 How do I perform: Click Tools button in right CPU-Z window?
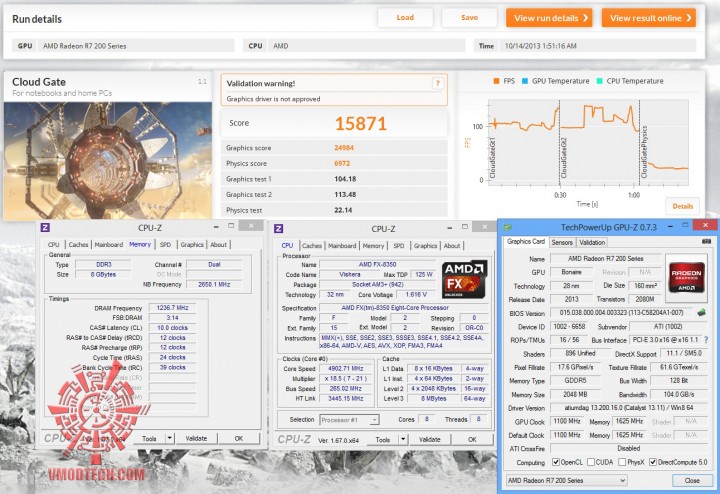[382, 439]
